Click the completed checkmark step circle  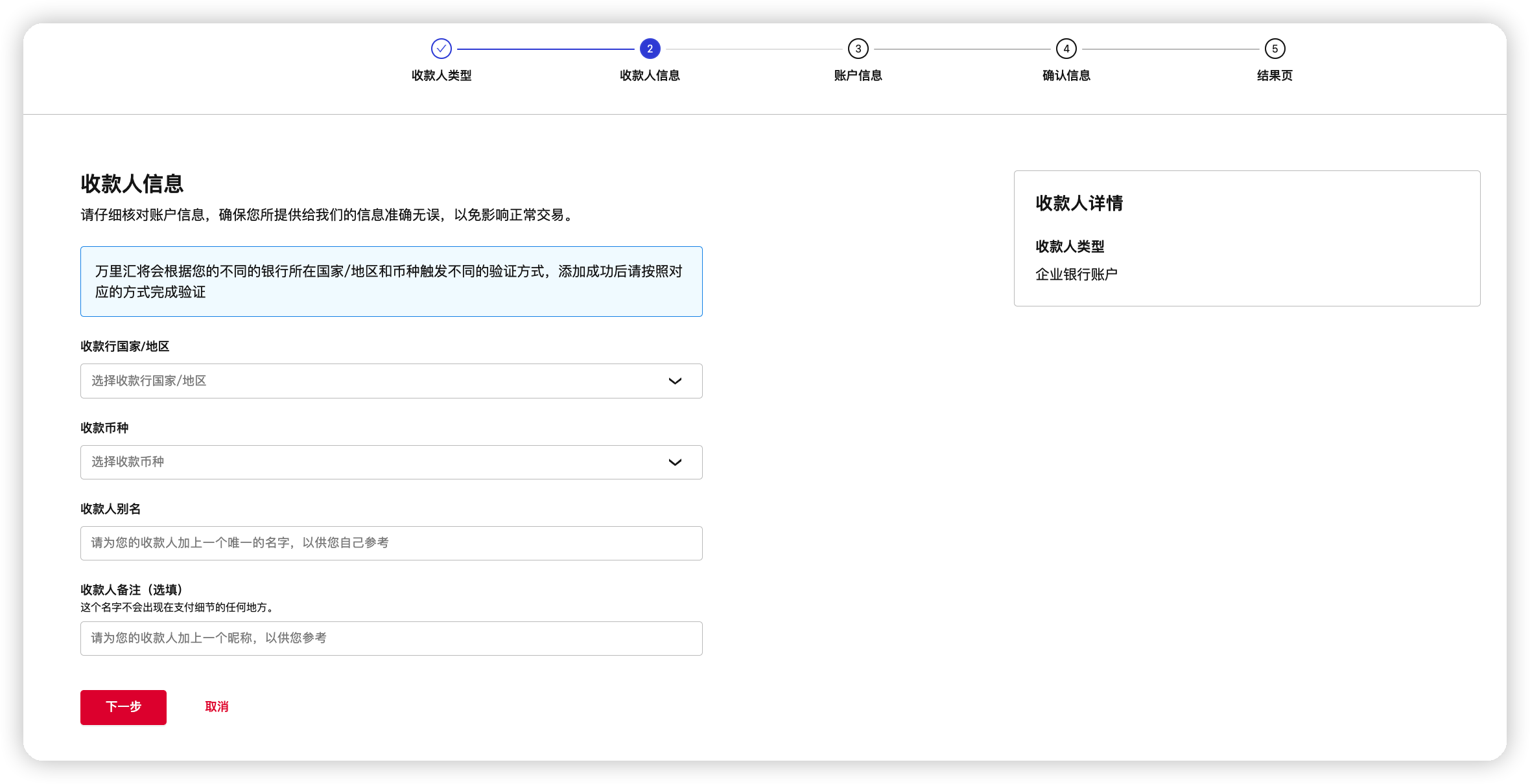click(441, 49)
